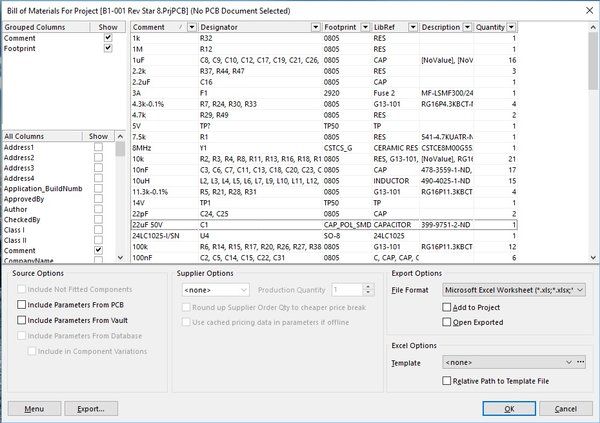
Task: Click the 4.3k-0.1% comment cell
Action: click(x=164, y=104)
